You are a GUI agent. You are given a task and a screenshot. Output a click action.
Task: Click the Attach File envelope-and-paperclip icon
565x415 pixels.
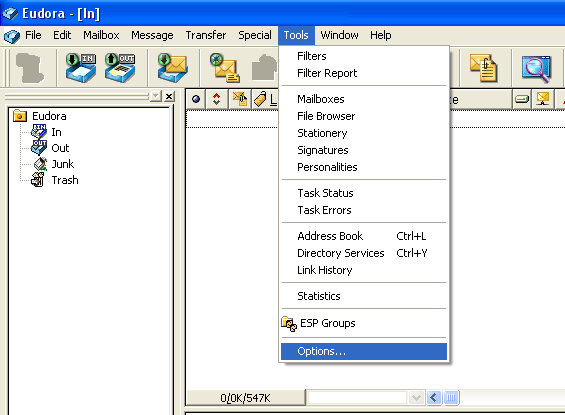click(484, 68)
